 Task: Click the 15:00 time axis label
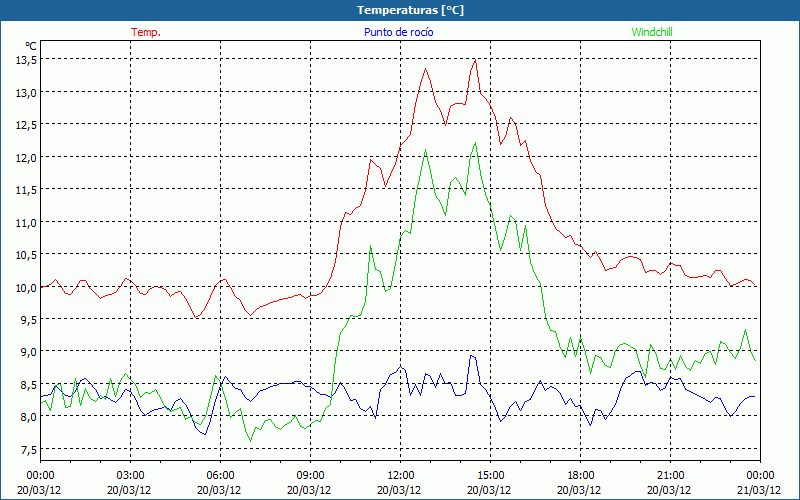tap(490, 476)
